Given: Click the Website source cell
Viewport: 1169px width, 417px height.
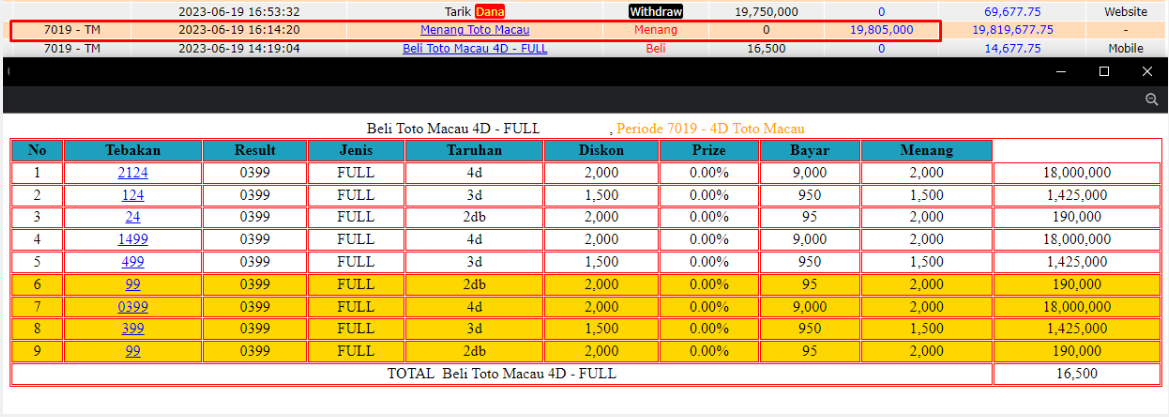Looking at the screenshot, I should tap(1126, 12).
